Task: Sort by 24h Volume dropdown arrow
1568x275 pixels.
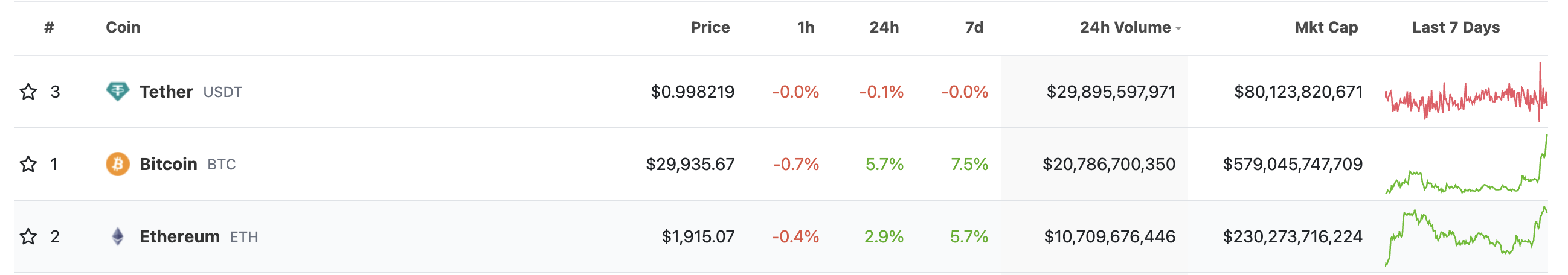Action: point(1178,28)
